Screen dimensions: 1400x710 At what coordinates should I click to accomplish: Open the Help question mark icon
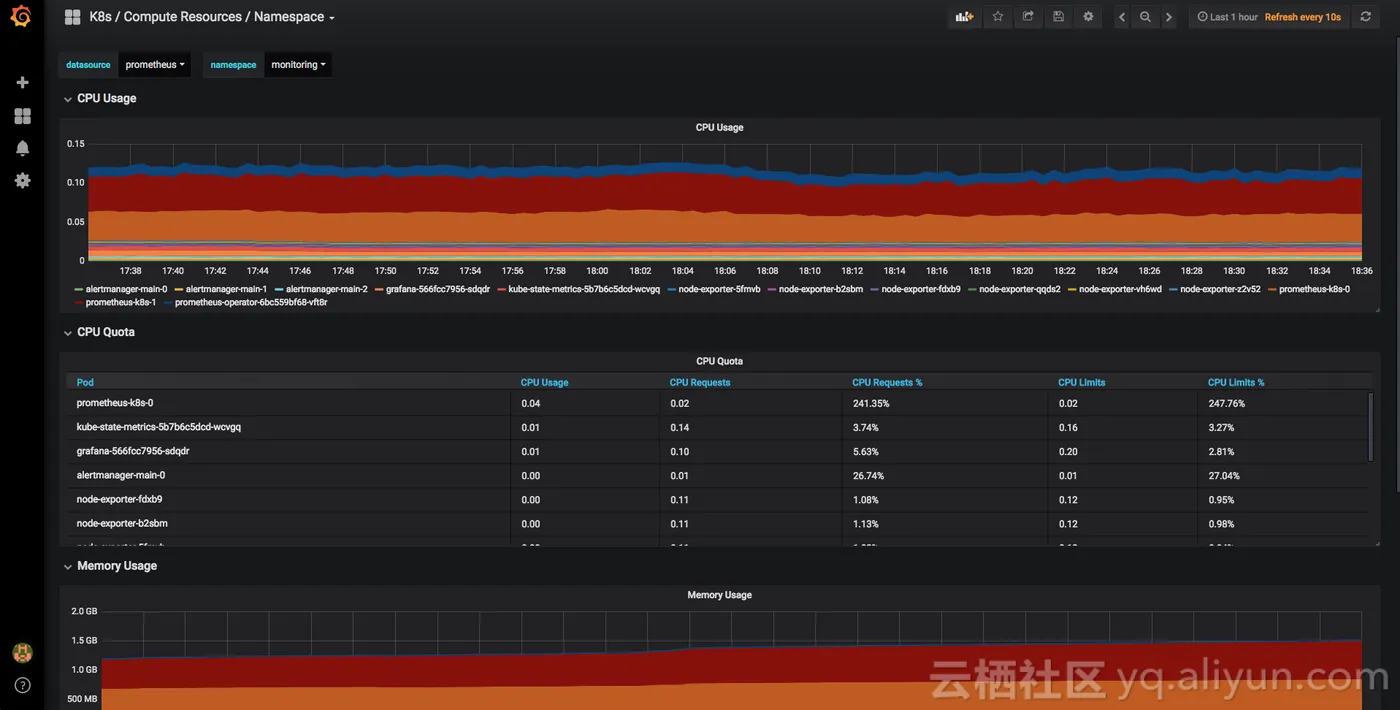point(22,686)
